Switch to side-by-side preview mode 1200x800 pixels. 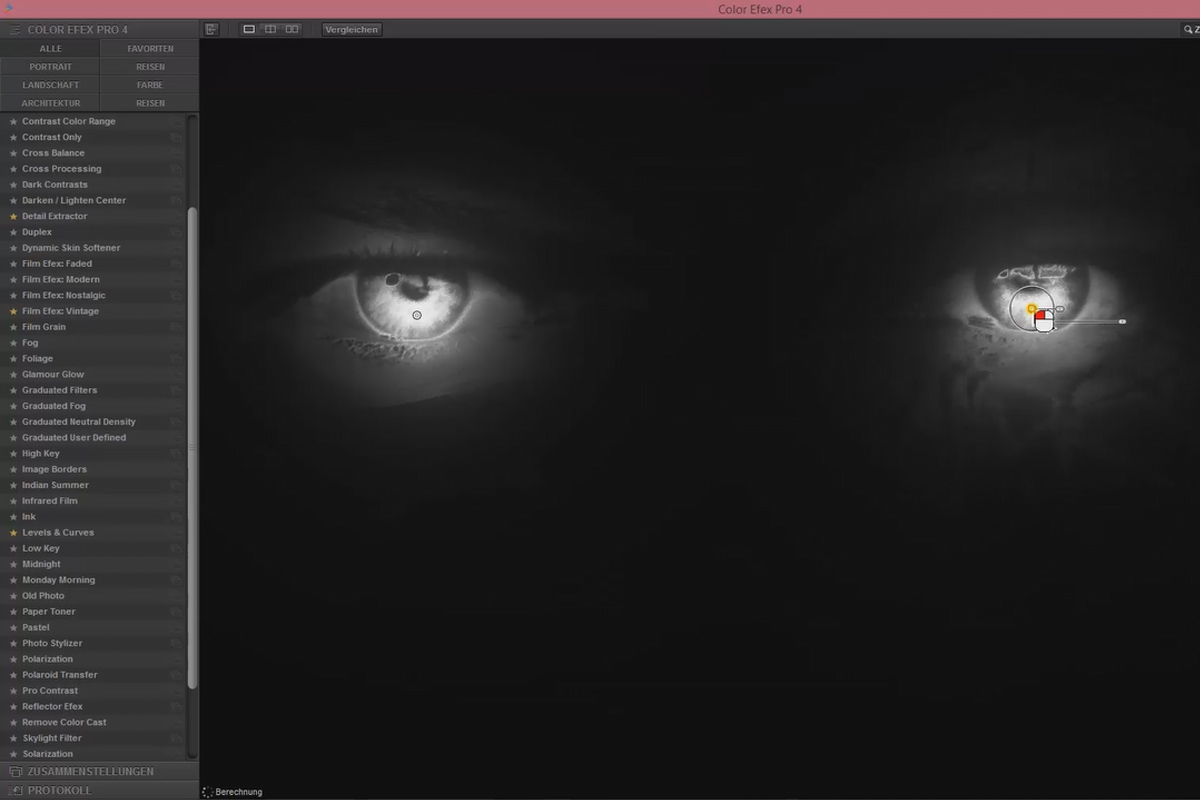(292, 29)
